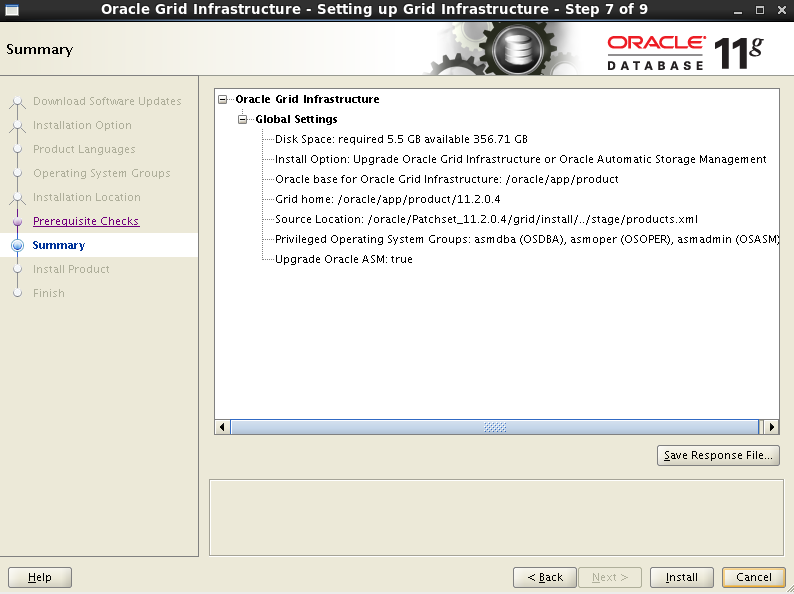794x594 pixels.
Task: Select Install Product step
Action: click(71, 269)
